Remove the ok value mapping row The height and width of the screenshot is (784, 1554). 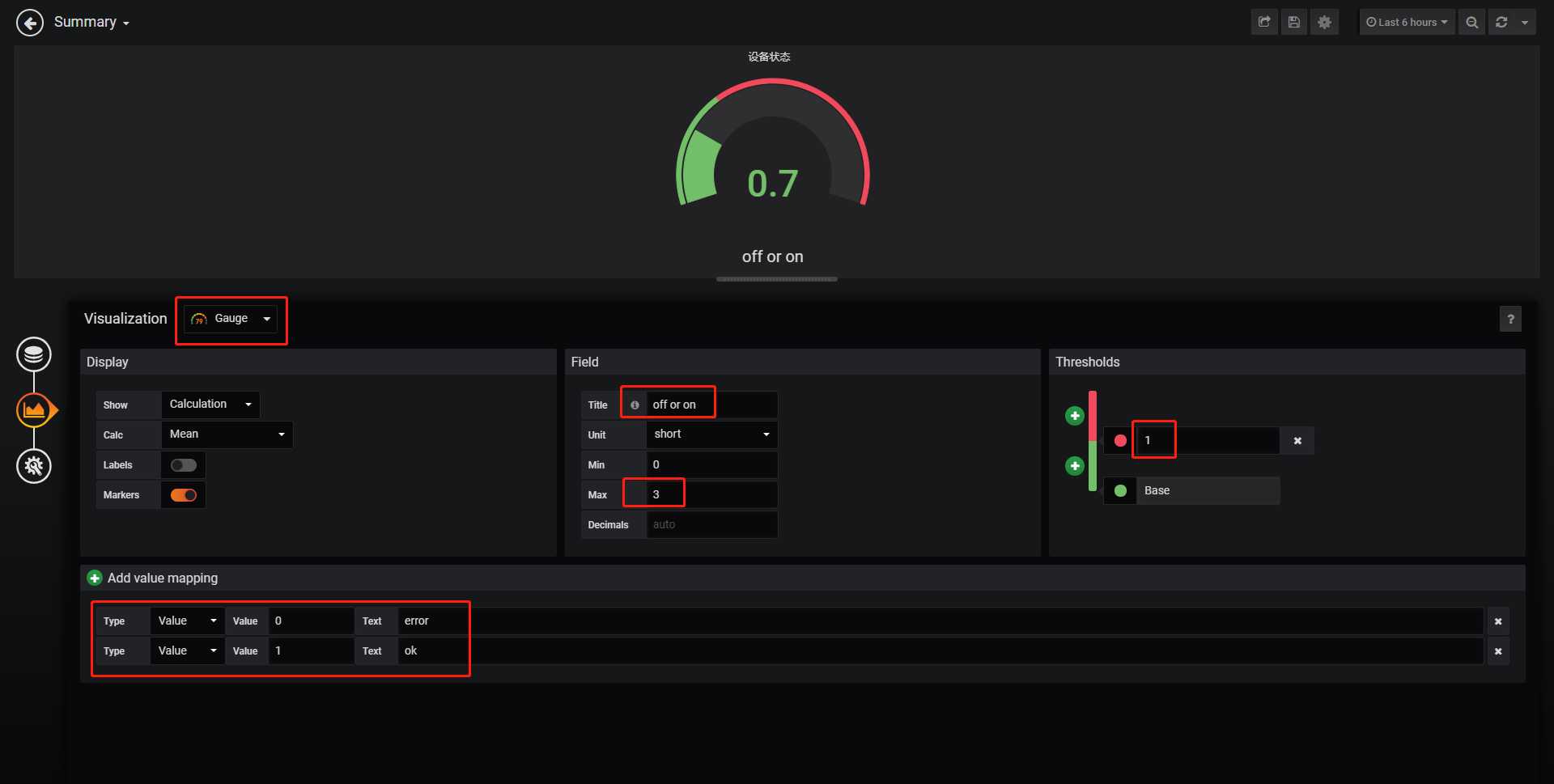pyautogui.click(x=1498, y=651)
